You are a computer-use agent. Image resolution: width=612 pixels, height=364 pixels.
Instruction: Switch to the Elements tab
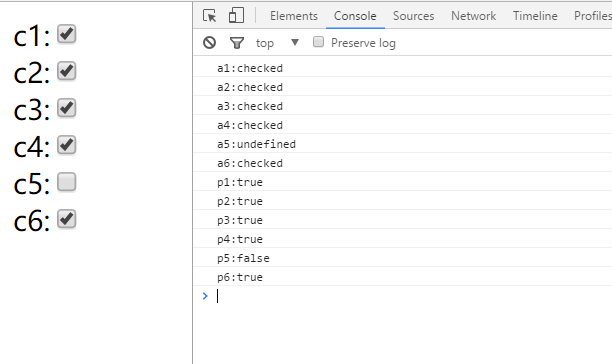tap(294, 16)
